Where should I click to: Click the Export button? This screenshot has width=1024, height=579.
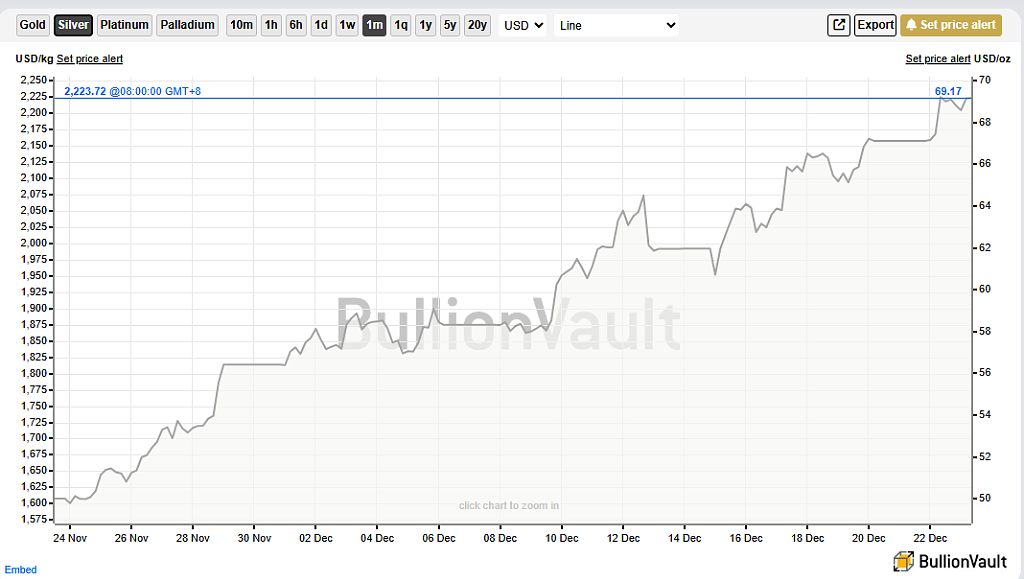point(875,25)
